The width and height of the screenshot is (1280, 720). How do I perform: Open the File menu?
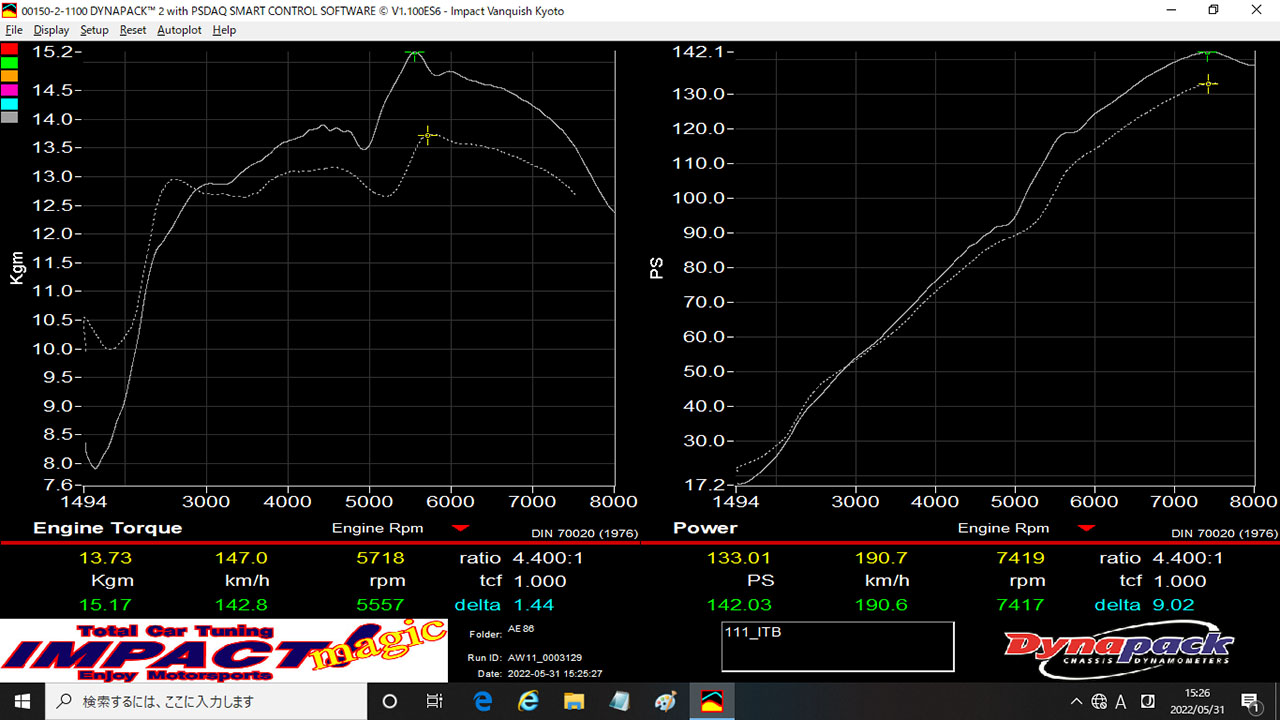point(13,30)
